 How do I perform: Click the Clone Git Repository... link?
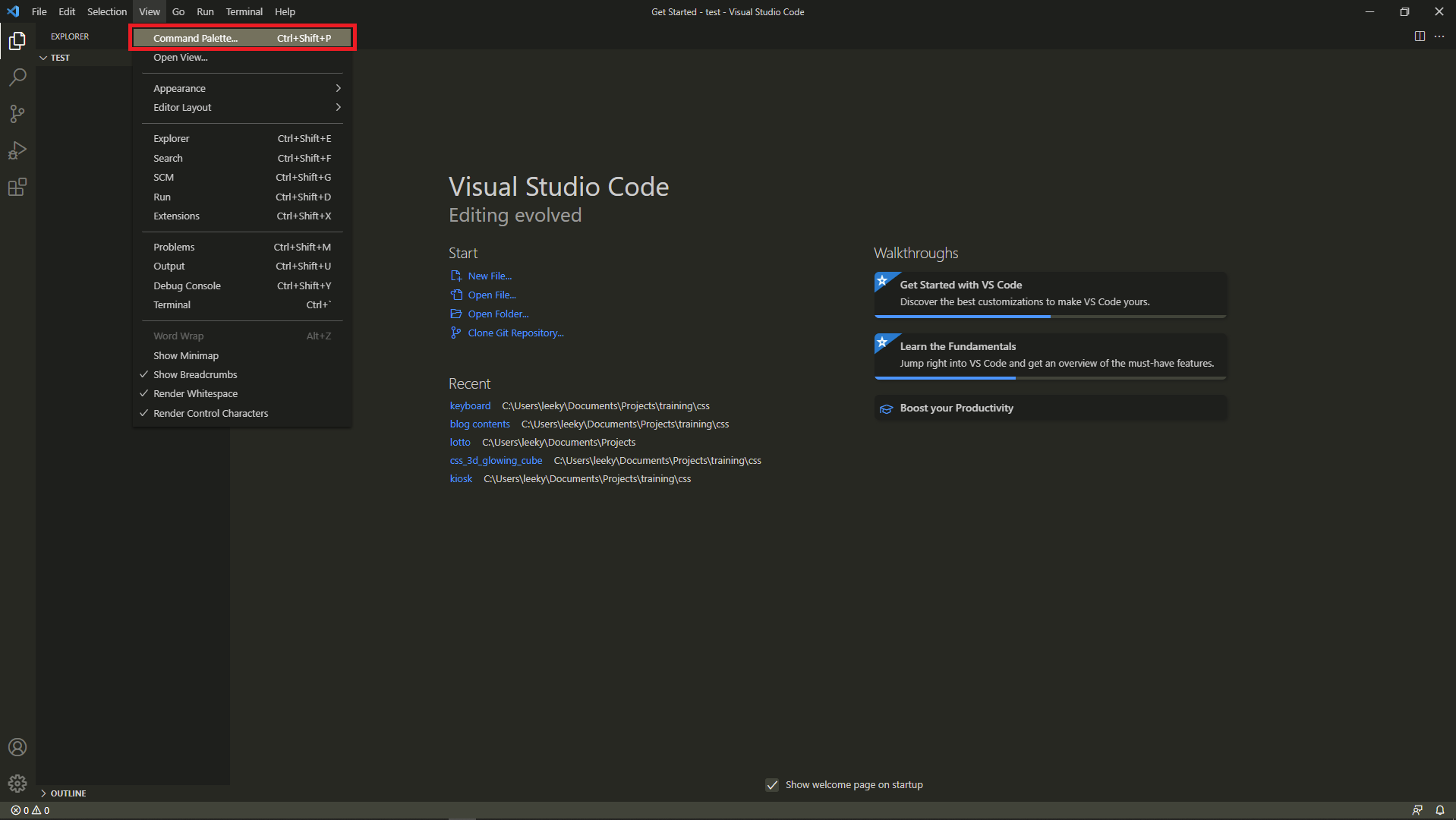click(515, 333)
